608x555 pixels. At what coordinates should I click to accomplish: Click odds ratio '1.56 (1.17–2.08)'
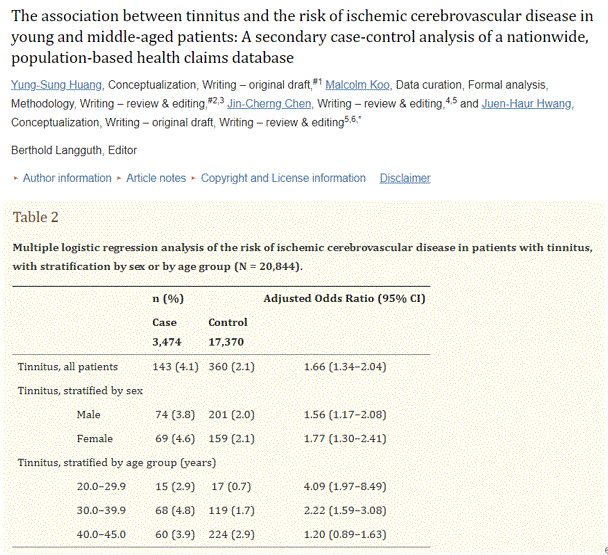[345, 415]
